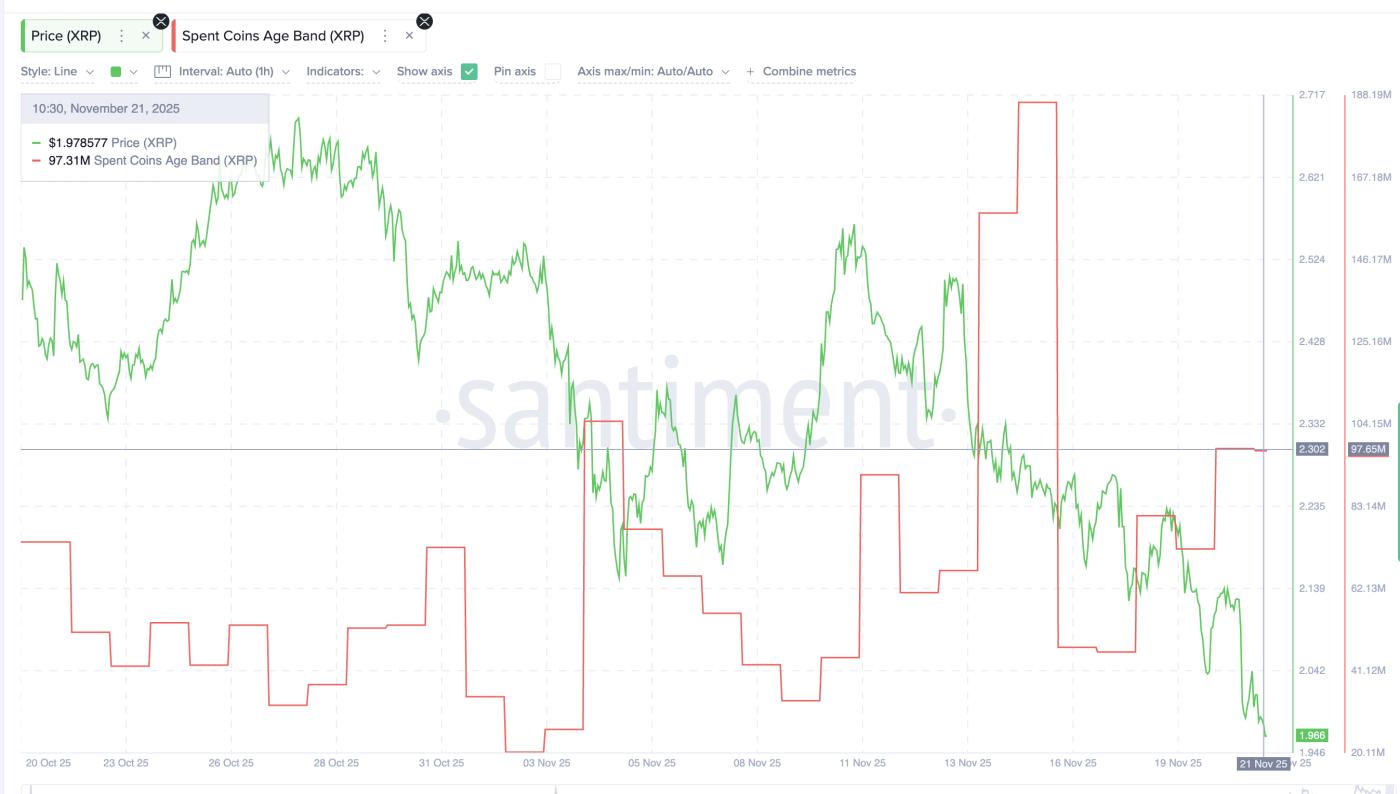Open the Style: Line dropdown
1400x794 pixels.
[55, 71]
